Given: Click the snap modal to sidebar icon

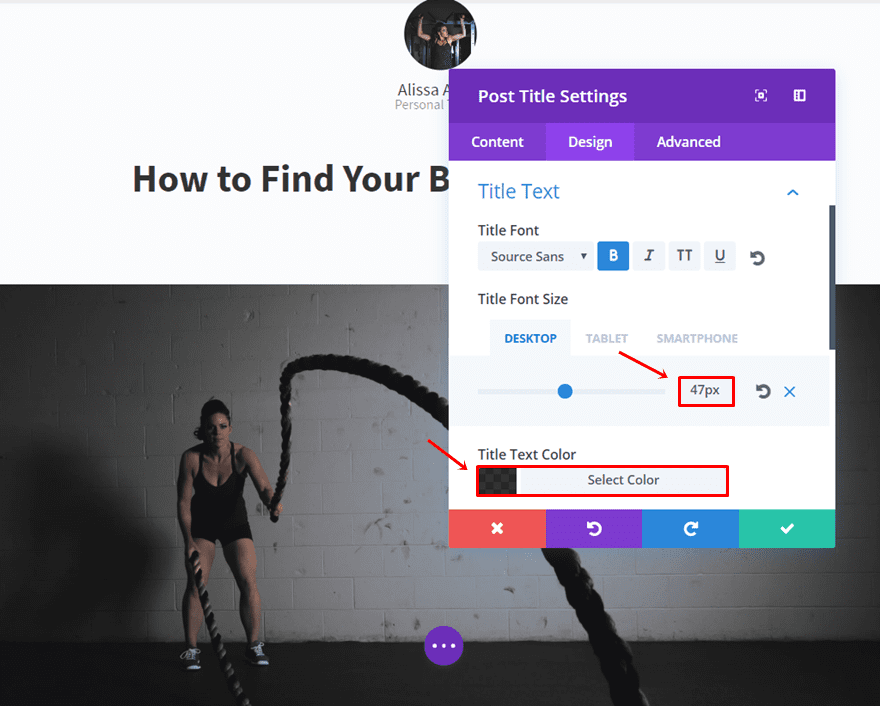Looking at the screenshot, I should point(799,95).
